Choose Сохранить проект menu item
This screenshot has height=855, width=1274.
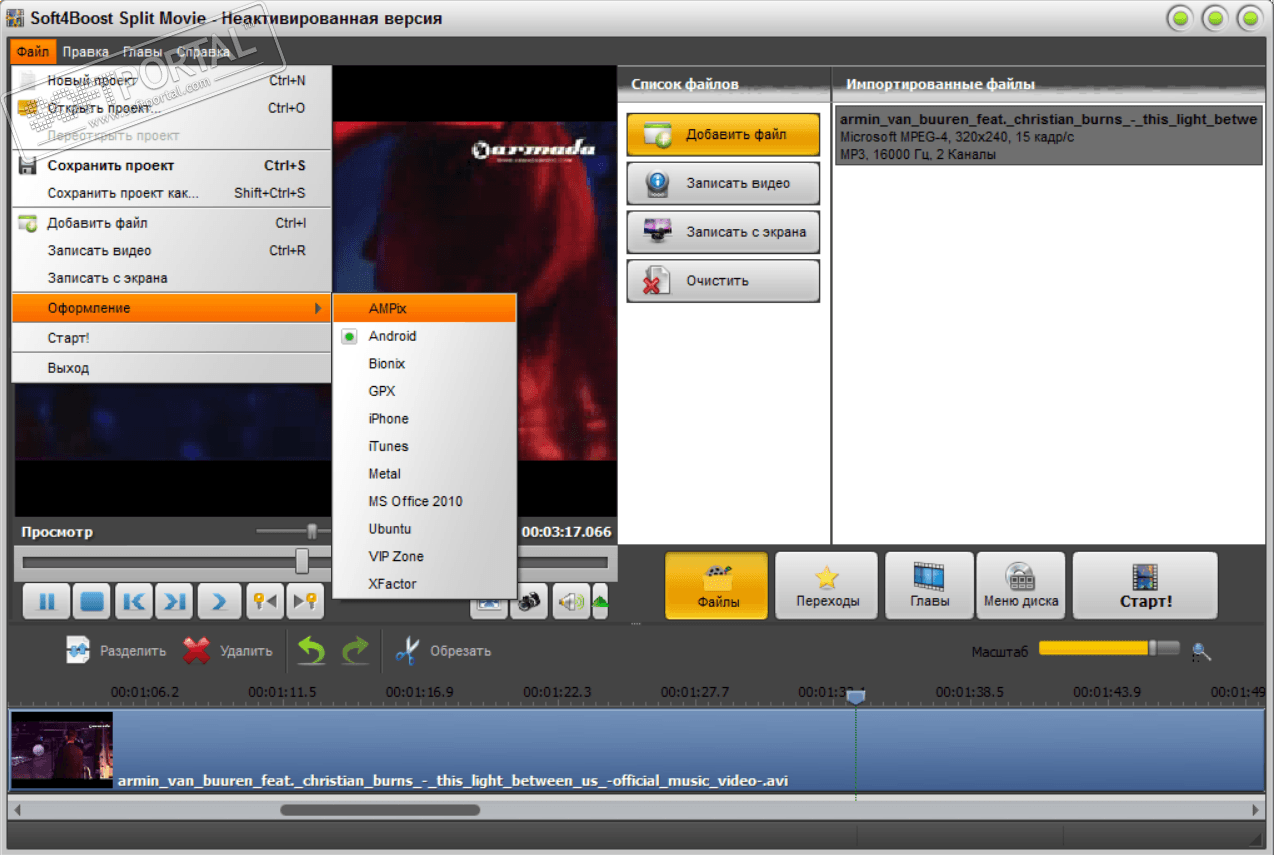point(171,166)
